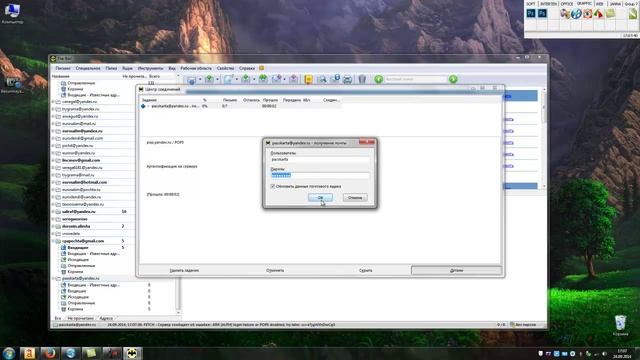The image size is (640, 360).
Task: Click the address book toolbar icon
Action: tap(335, 79)
